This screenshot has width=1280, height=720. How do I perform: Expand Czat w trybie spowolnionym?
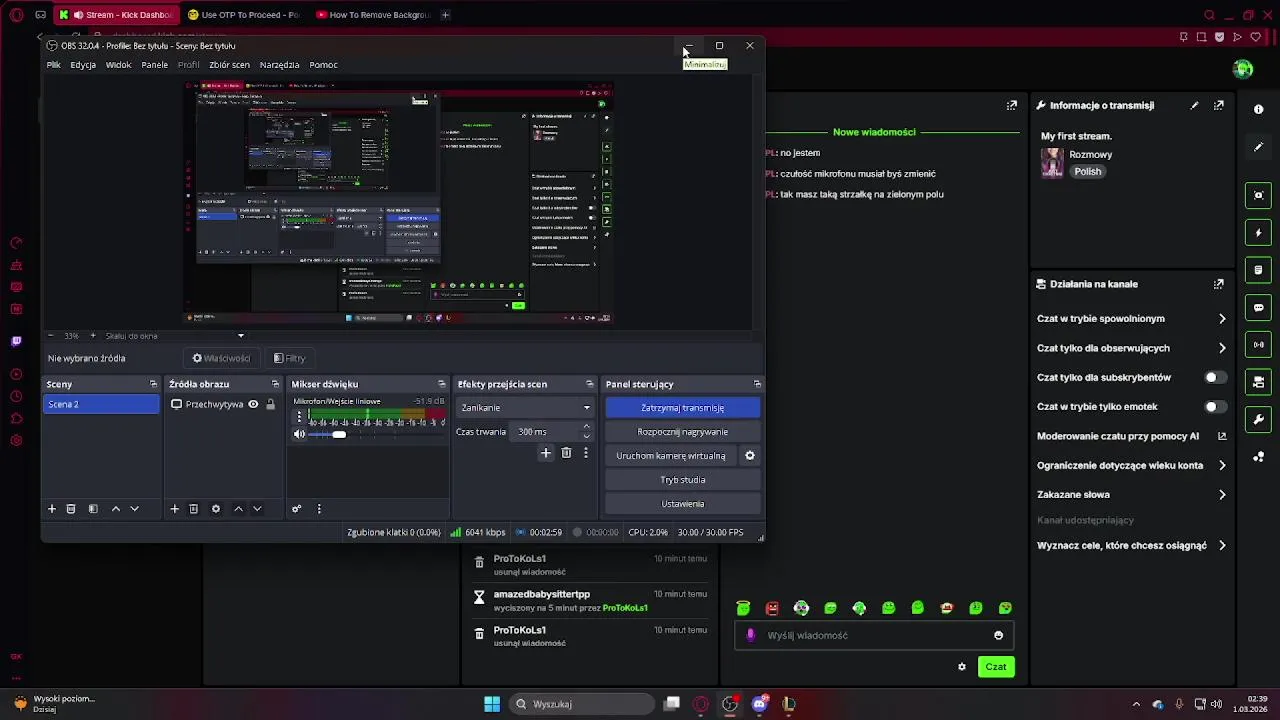point(1222,319)
